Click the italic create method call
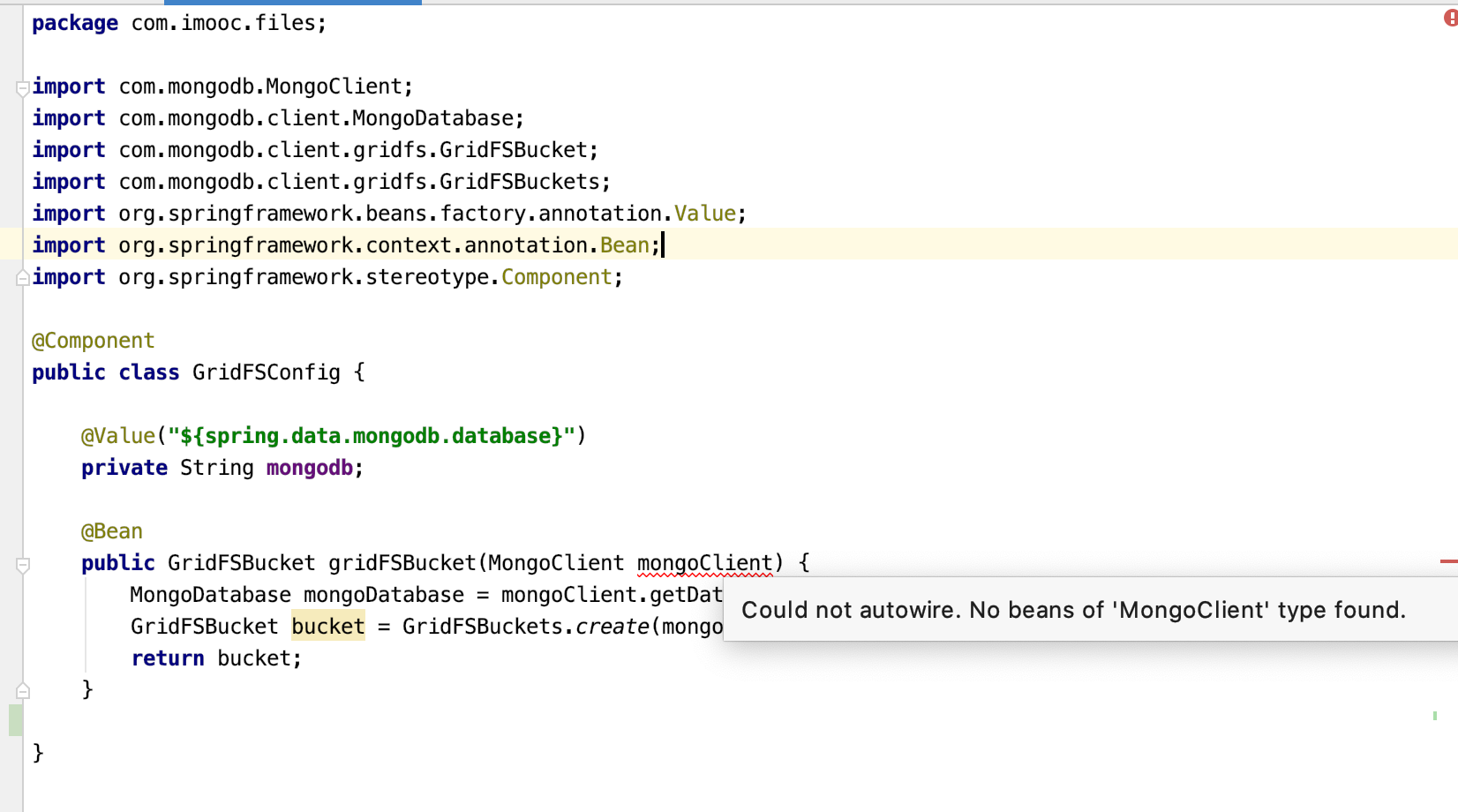 (x=612, y=627)
